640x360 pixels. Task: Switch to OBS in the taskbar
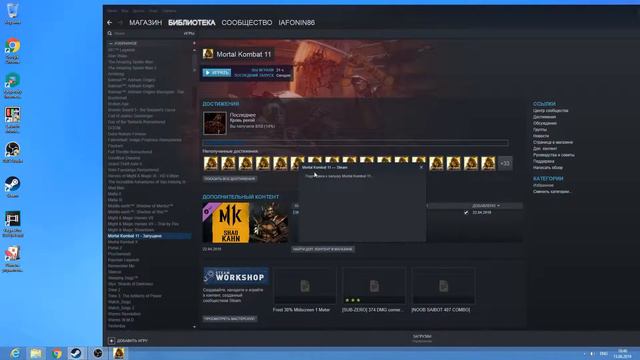pos(98,353)
